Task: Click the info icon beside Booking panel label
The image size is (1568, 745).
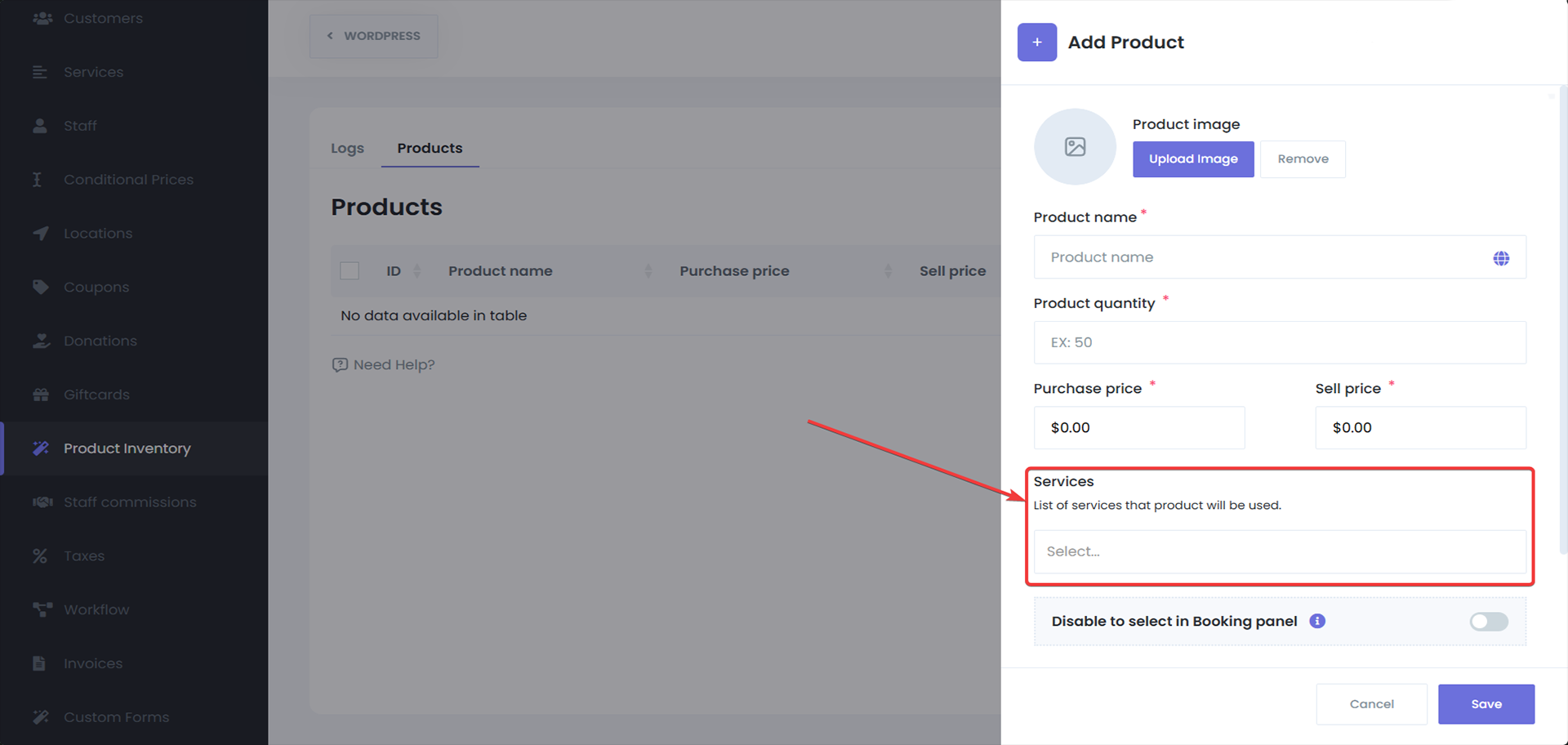Action: [x=1316, y=621]
